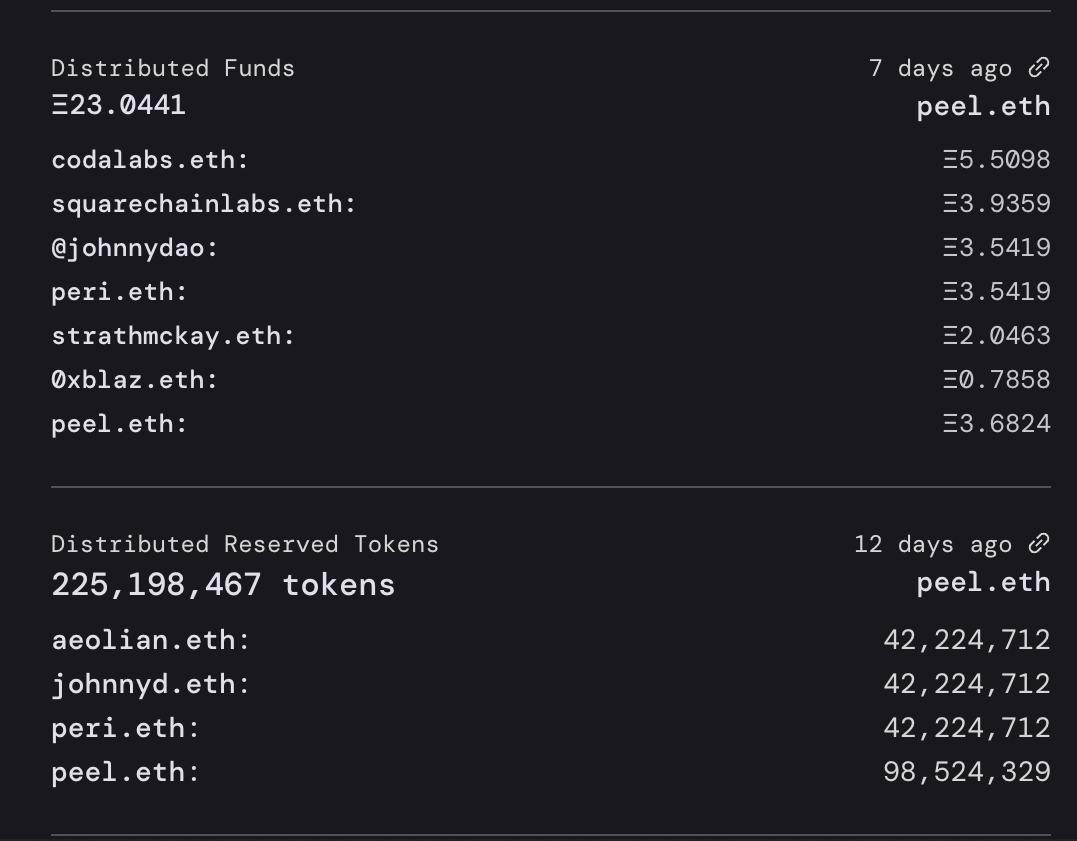Click peel.eth receiving 98,524,329 tokens
1077x841 pixels.
122,771
